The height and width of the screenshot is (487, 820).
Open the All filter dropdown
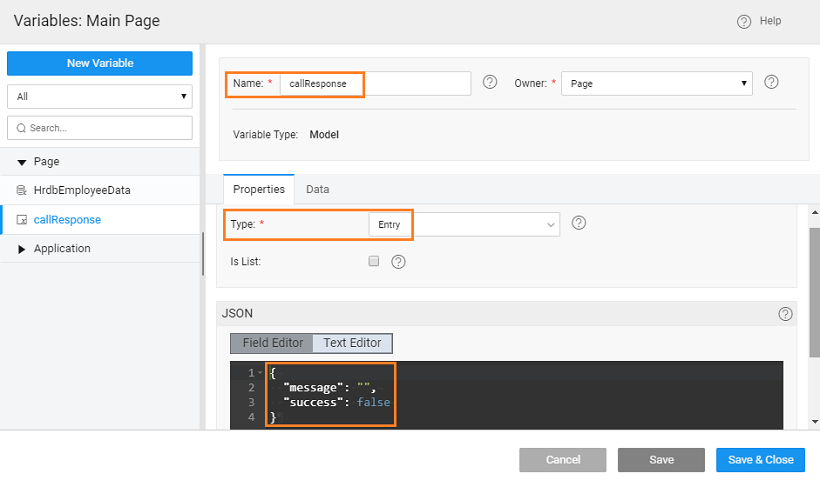coord(99,97)
